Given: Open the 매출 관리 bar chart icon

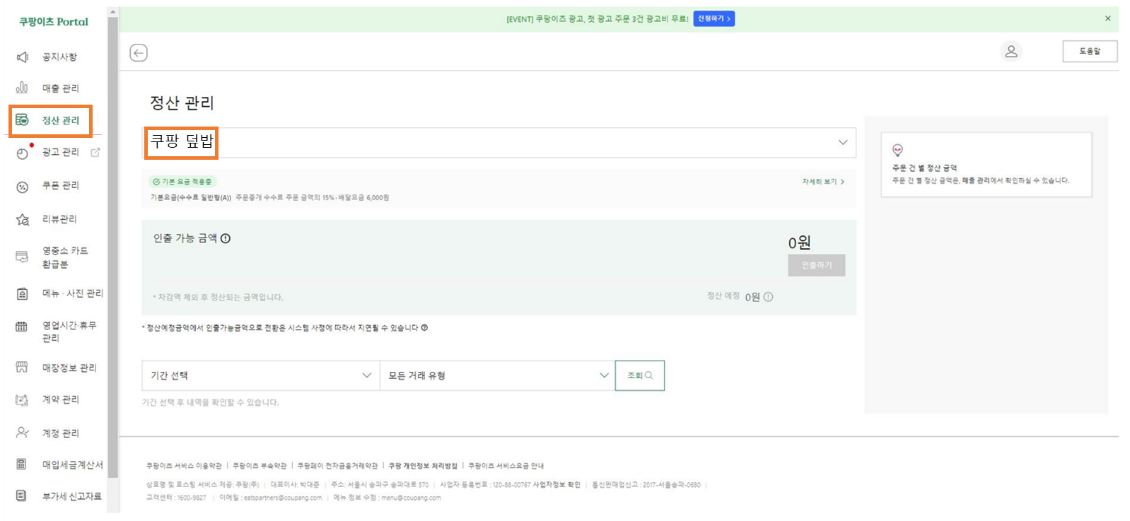Looking at the screenshot, I should tap(22, 88).
